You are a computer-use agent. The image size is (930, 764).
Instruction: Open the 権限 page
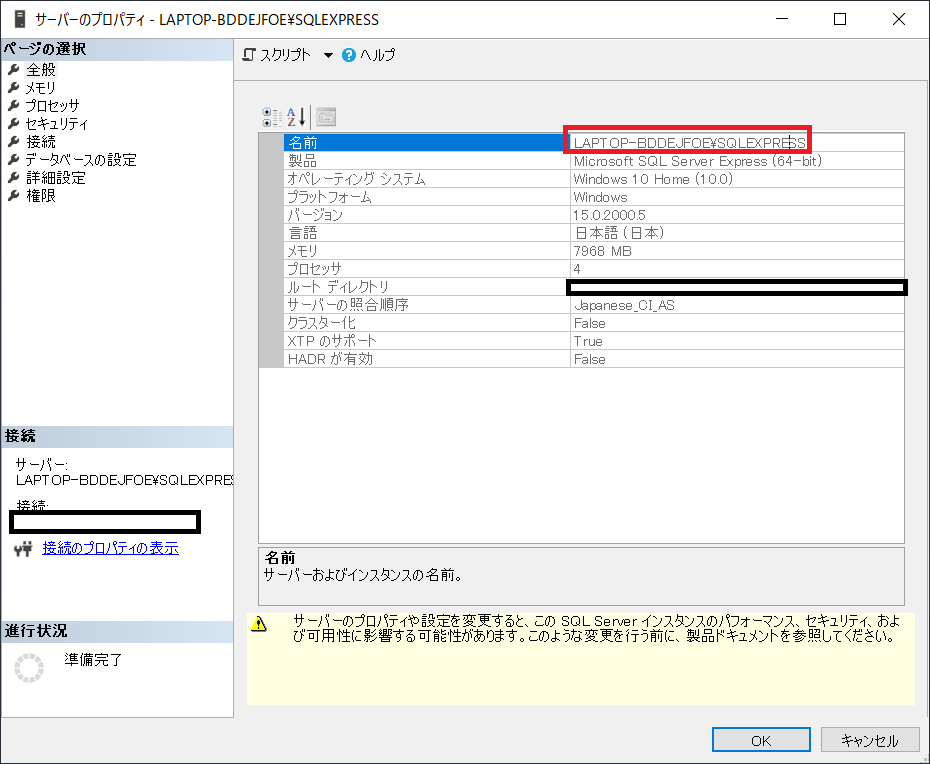pos(41,195)
